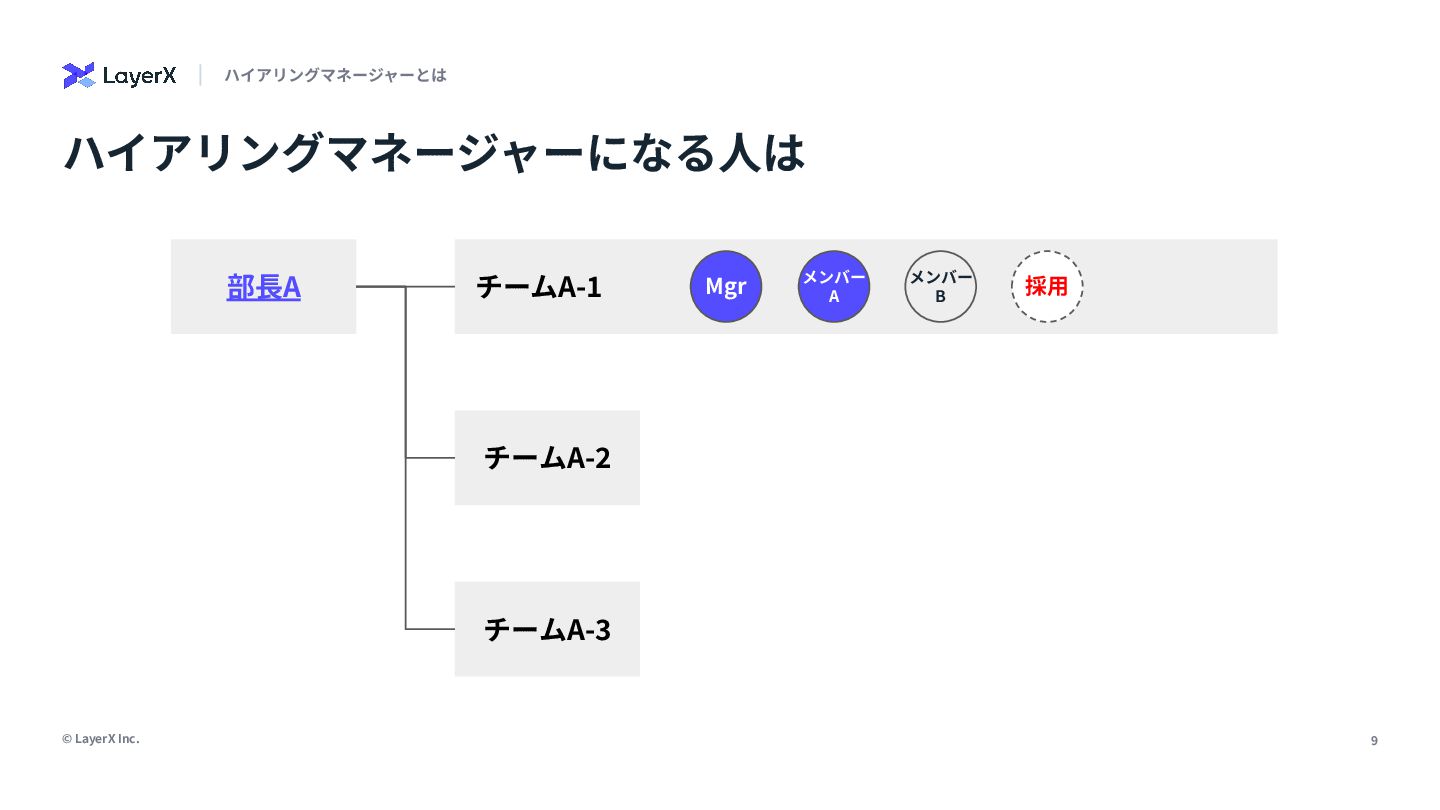This screenshot has width=1440, height=810.
Task: Select the チームA-3 box
Action: [x=547, y=629]
